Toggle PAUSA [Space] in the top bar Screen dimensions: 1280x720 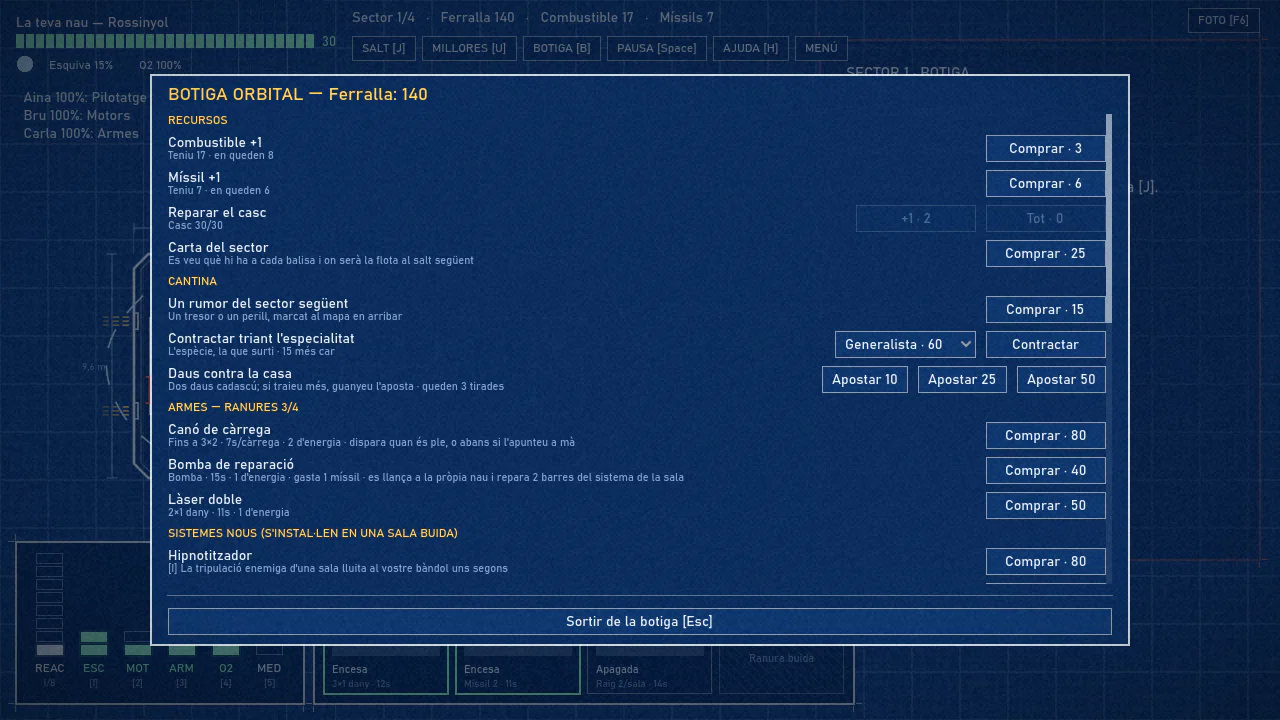(657, 48)
